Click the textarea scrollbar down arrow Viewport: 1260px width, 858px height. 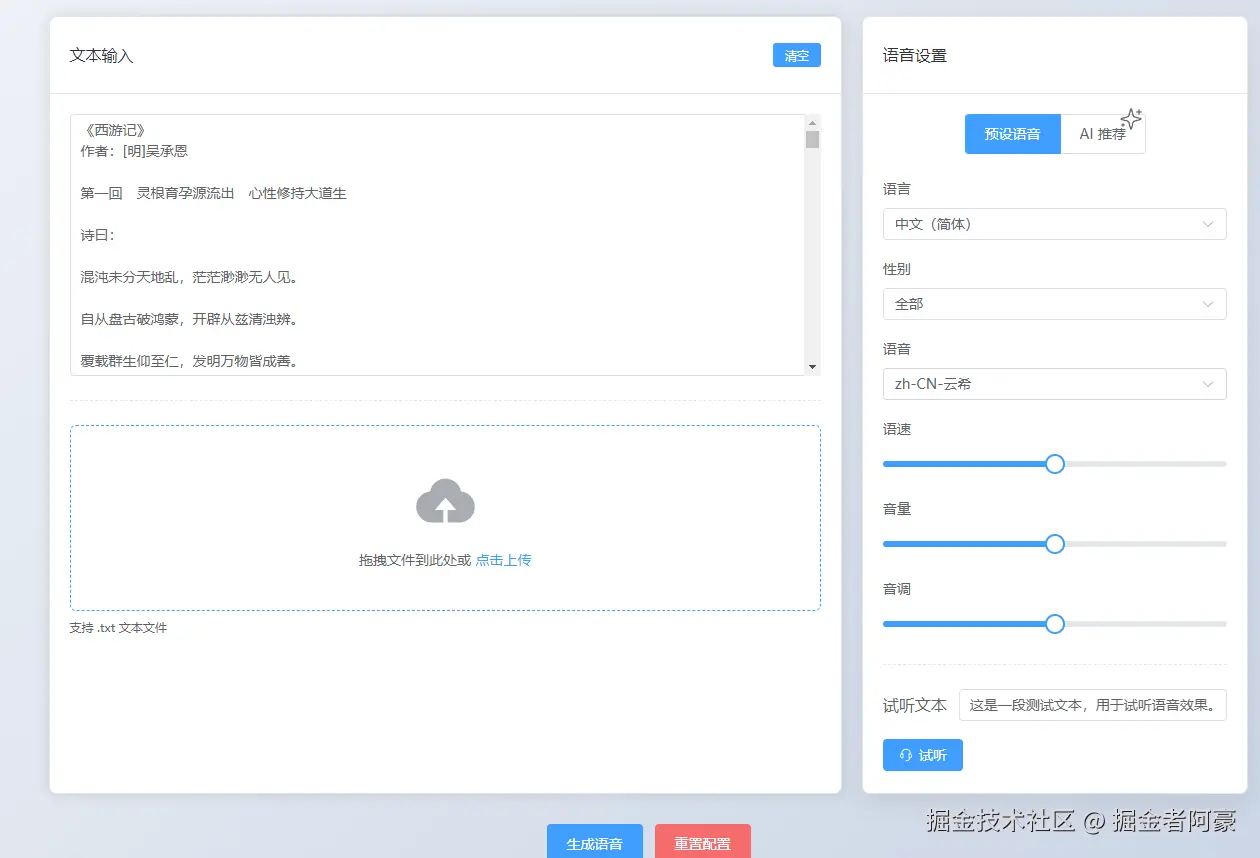click(812, 367)
